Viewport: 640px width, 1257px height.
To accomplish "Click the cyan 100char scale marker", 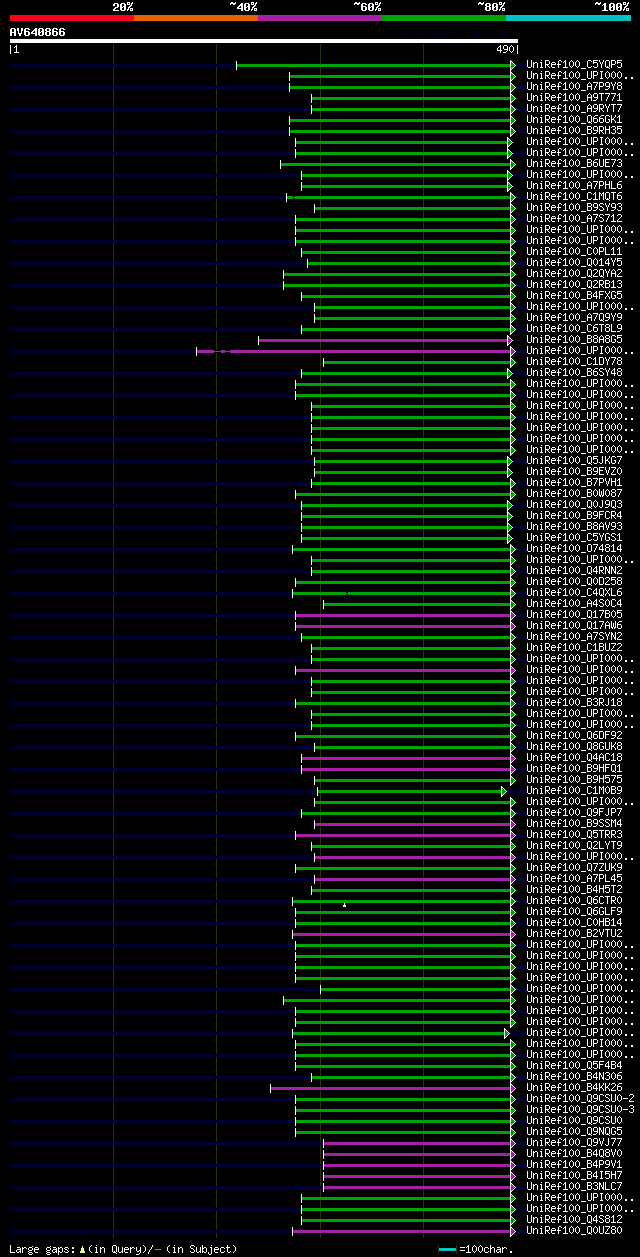I will [x=447, y=1249].
